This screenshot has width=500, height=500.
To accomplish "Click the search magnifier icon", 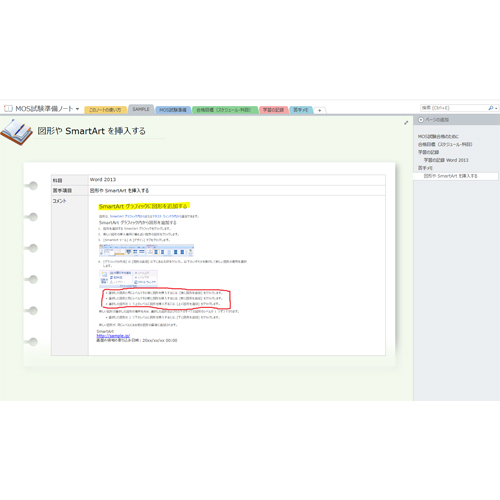I will 491,108.
